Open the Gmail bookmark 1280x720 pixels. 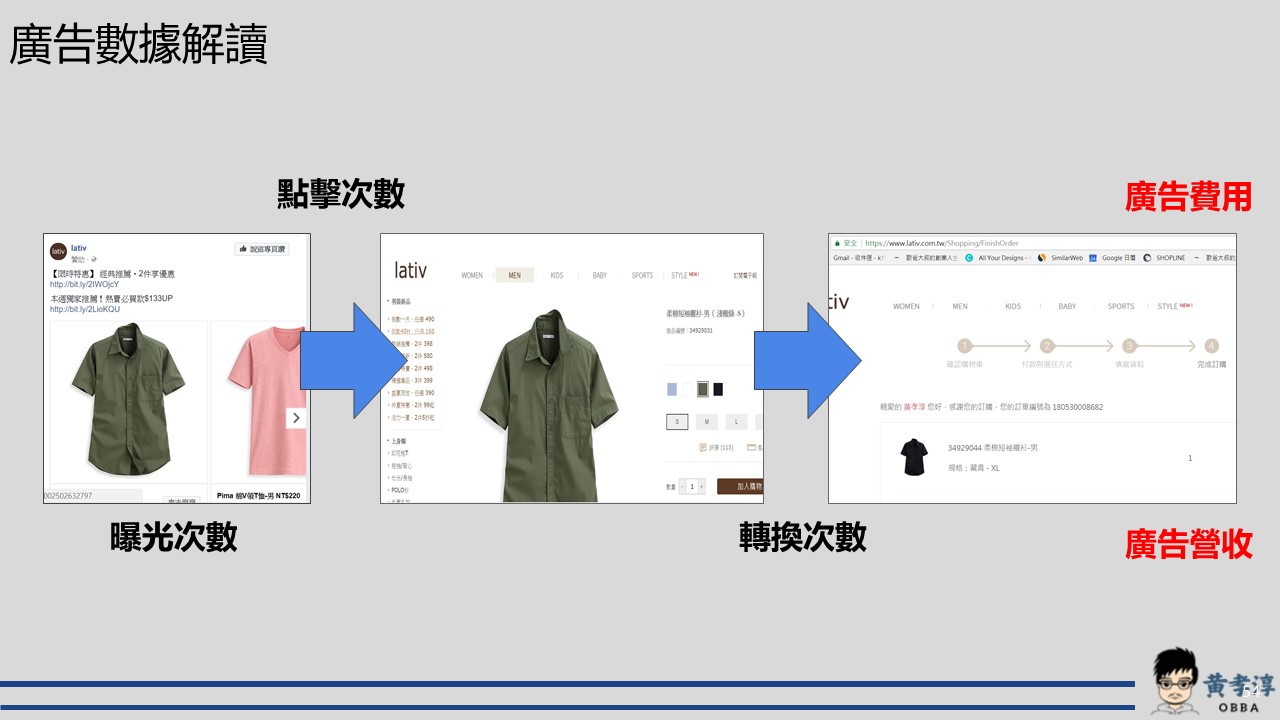click(860, 257)
